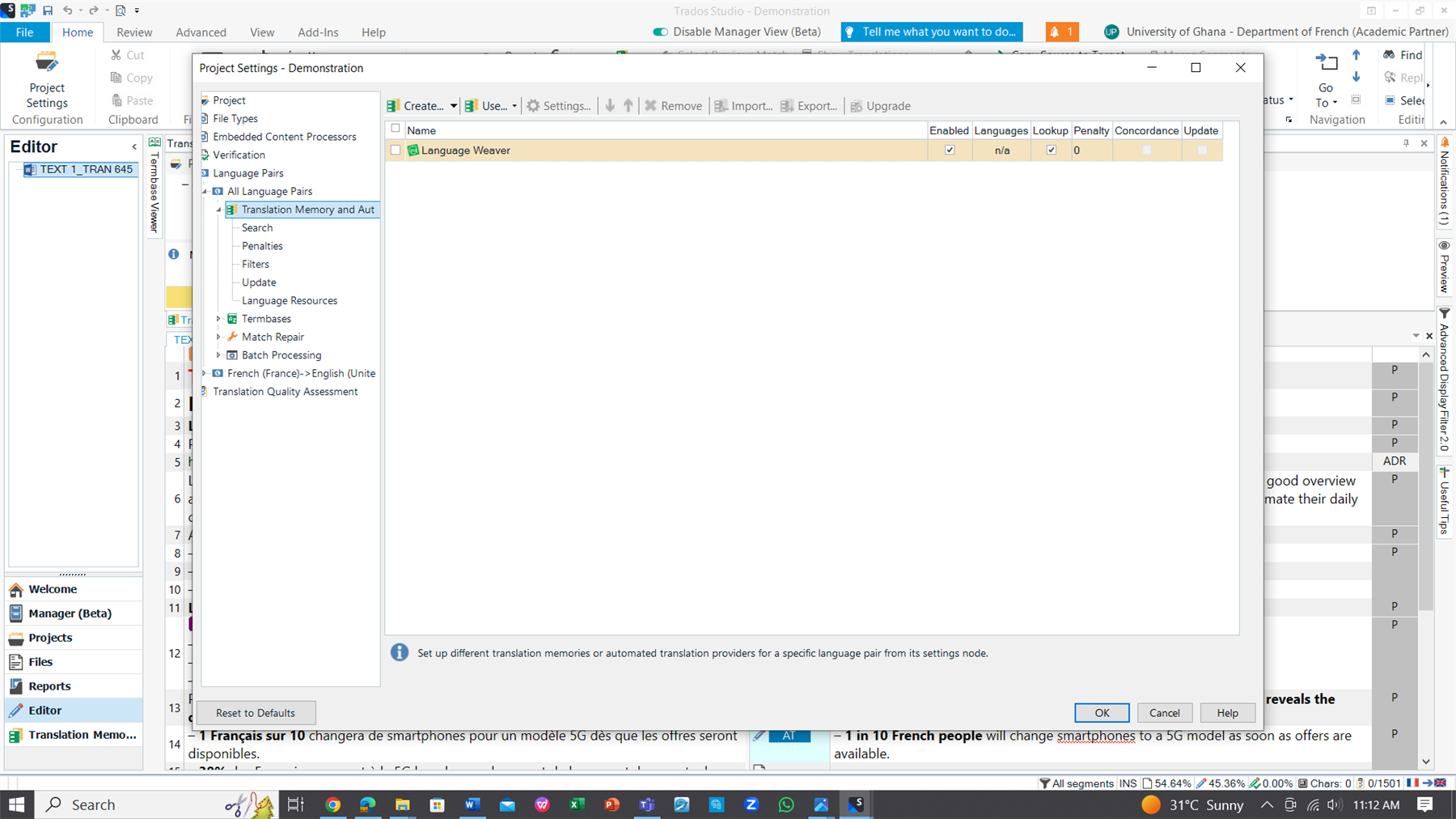Viewport: 1456px width, 819px height.
Task: Switch to the Review ribbon tab
Action: (x=134, y=32)
